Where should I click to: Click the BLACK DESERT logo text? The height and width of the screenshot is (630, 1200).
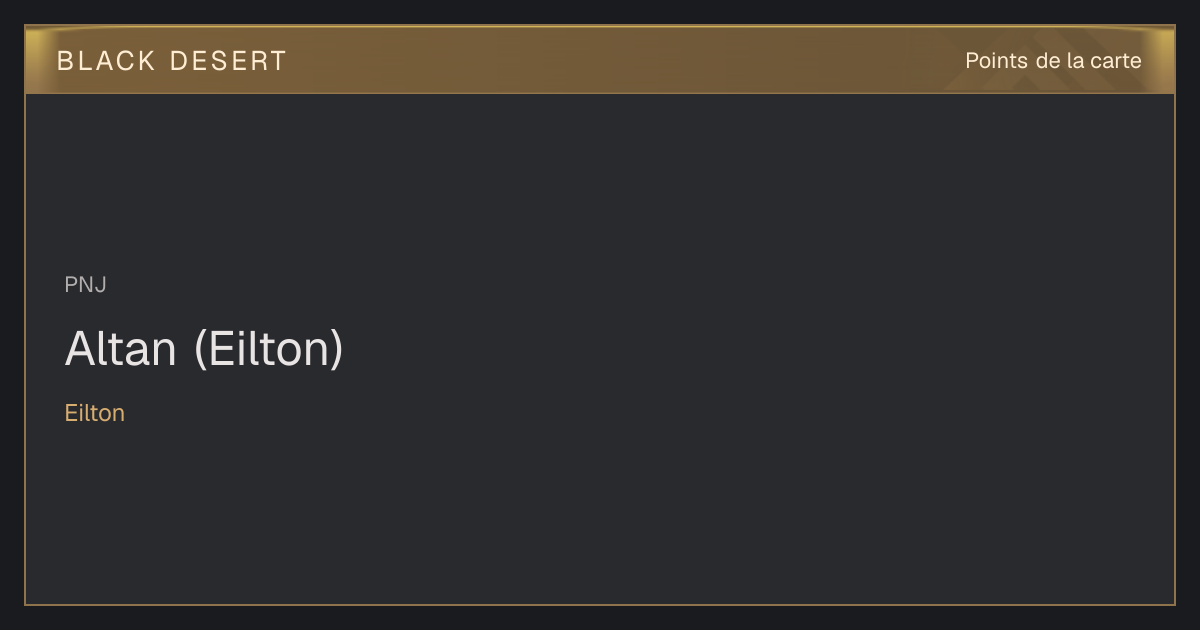[x=172, y=61]
